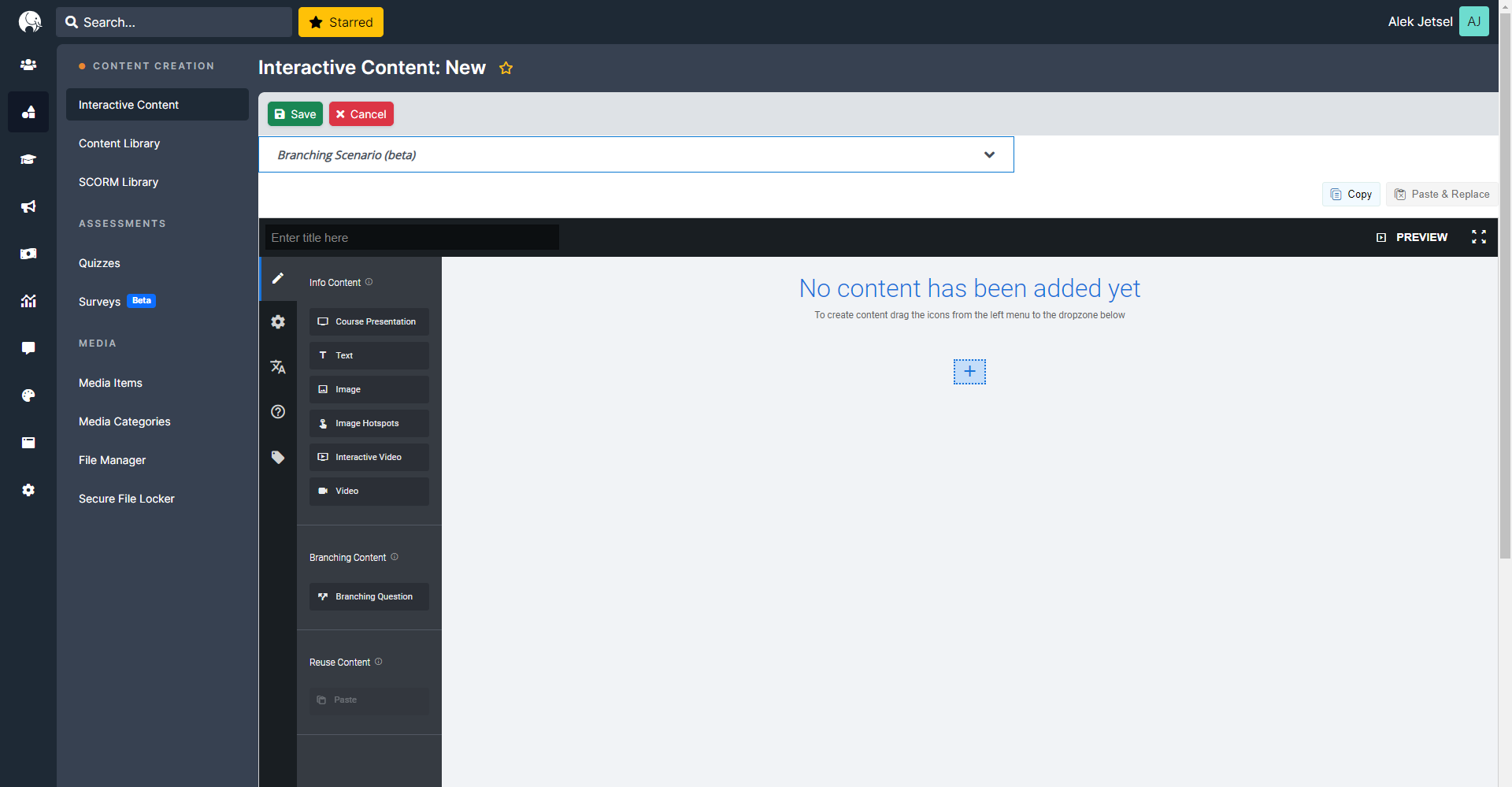Click the MEDIA section label

(x=98, y=343)
